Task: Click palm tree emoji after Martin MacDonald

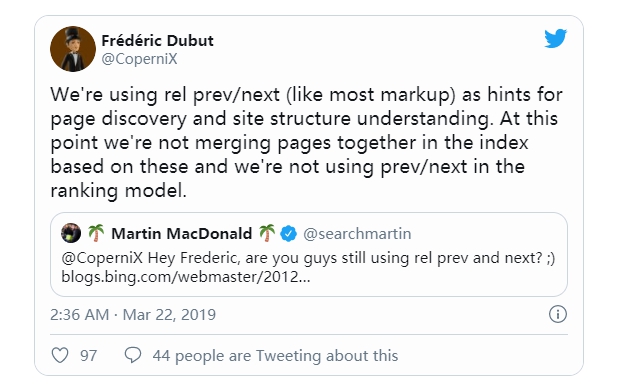Action: [267, 233]
